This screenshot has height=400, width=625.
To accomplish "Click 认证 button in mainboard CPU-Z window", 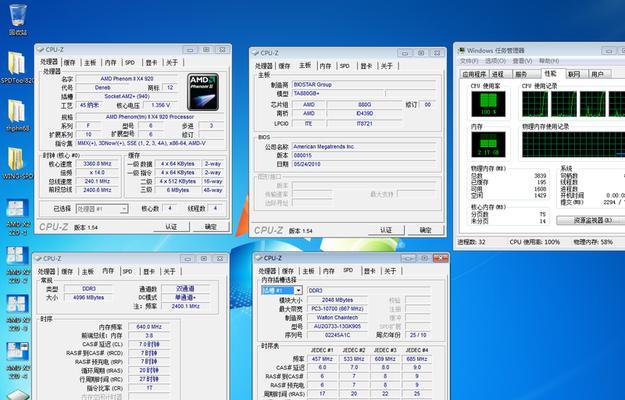I will pyautogui.click(x=386, y=230).
